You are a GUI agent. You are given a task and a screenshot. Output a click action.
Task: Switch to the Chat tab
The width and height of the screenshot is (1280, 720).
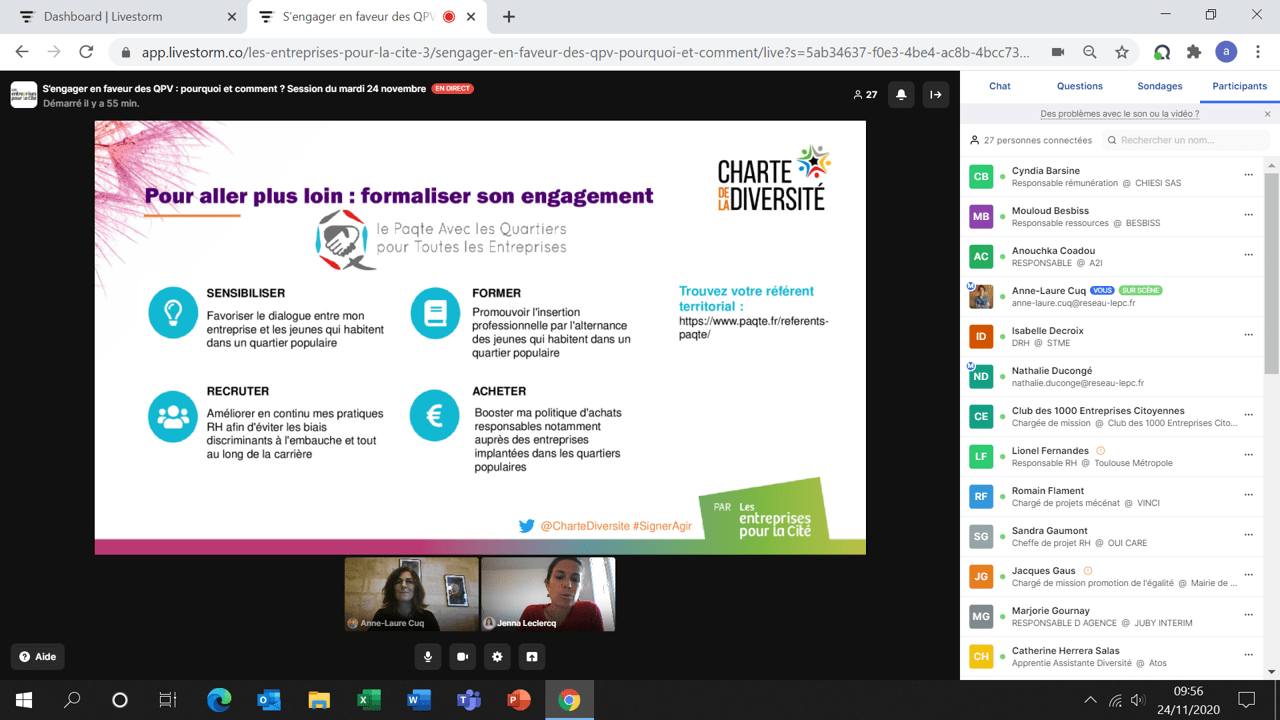999,86
